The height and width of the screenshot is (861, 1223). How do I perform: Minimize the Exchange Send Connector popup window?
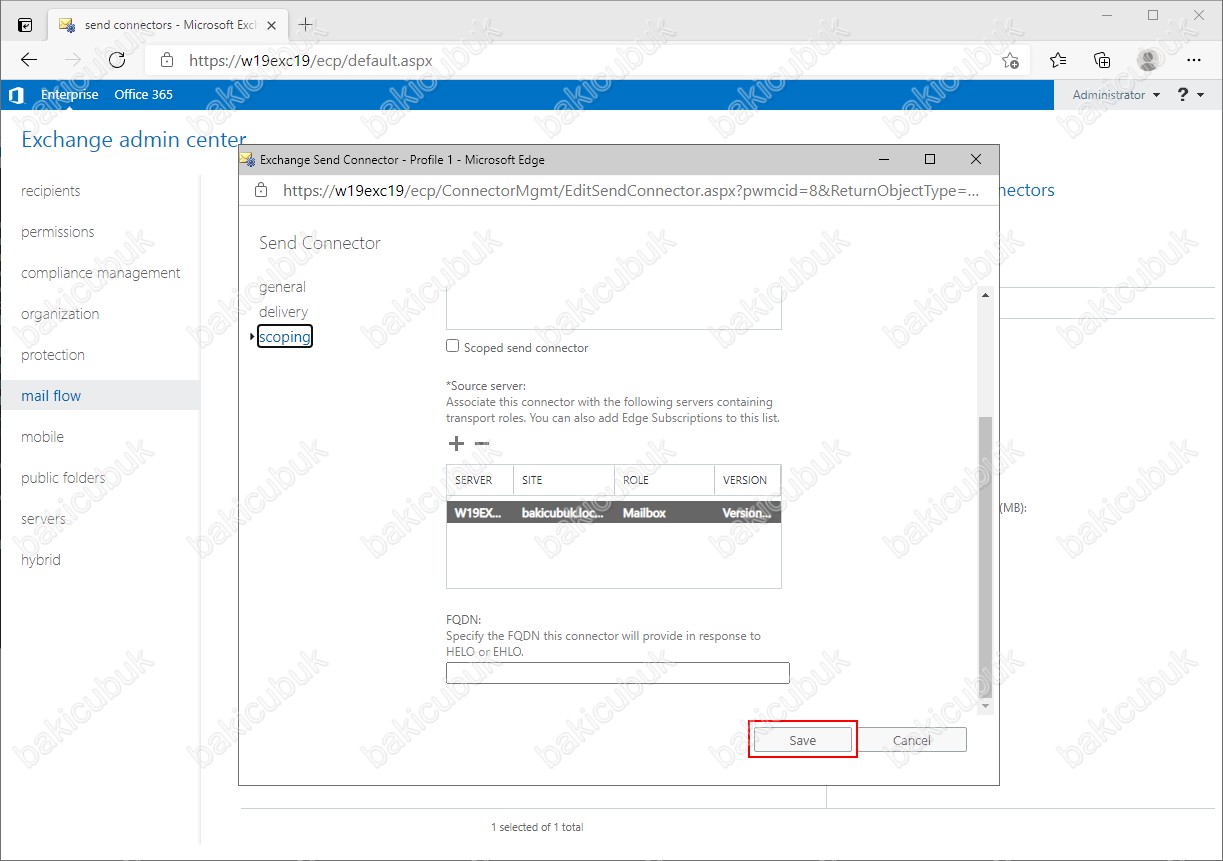pos(884,159)
